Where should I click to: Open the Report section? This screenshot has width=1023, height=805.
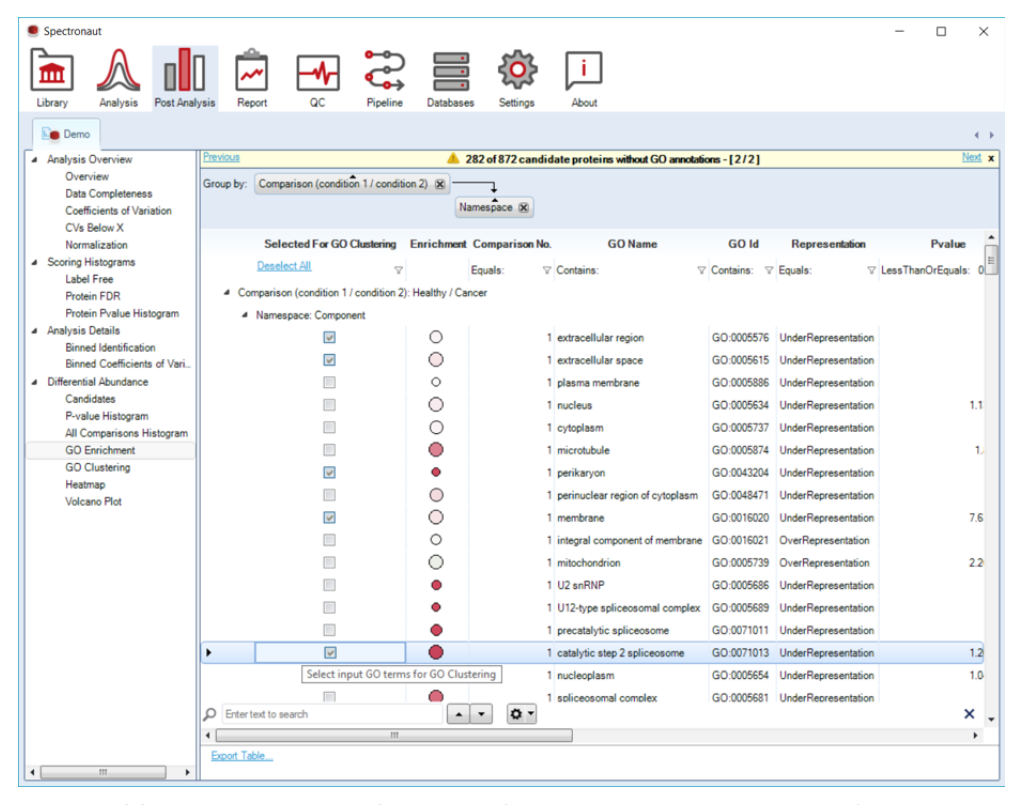tap(252, 78)
